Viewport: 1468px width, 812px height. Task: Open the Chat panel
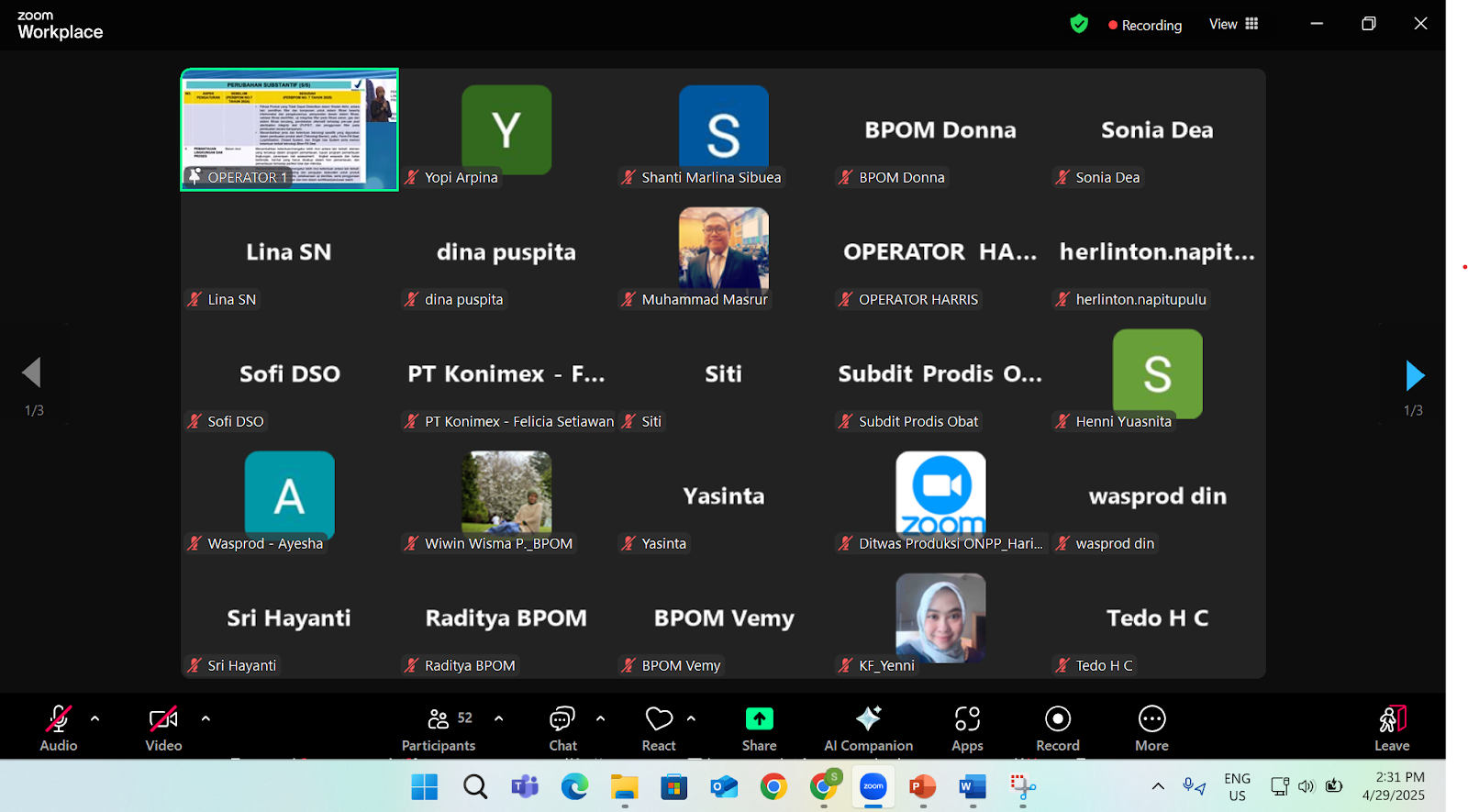click(562, 729)
